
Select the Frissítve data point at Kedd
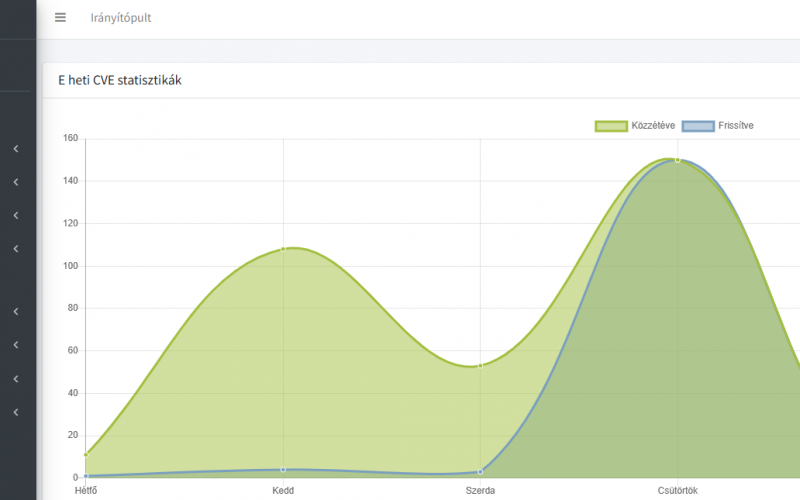click(283, 469)
